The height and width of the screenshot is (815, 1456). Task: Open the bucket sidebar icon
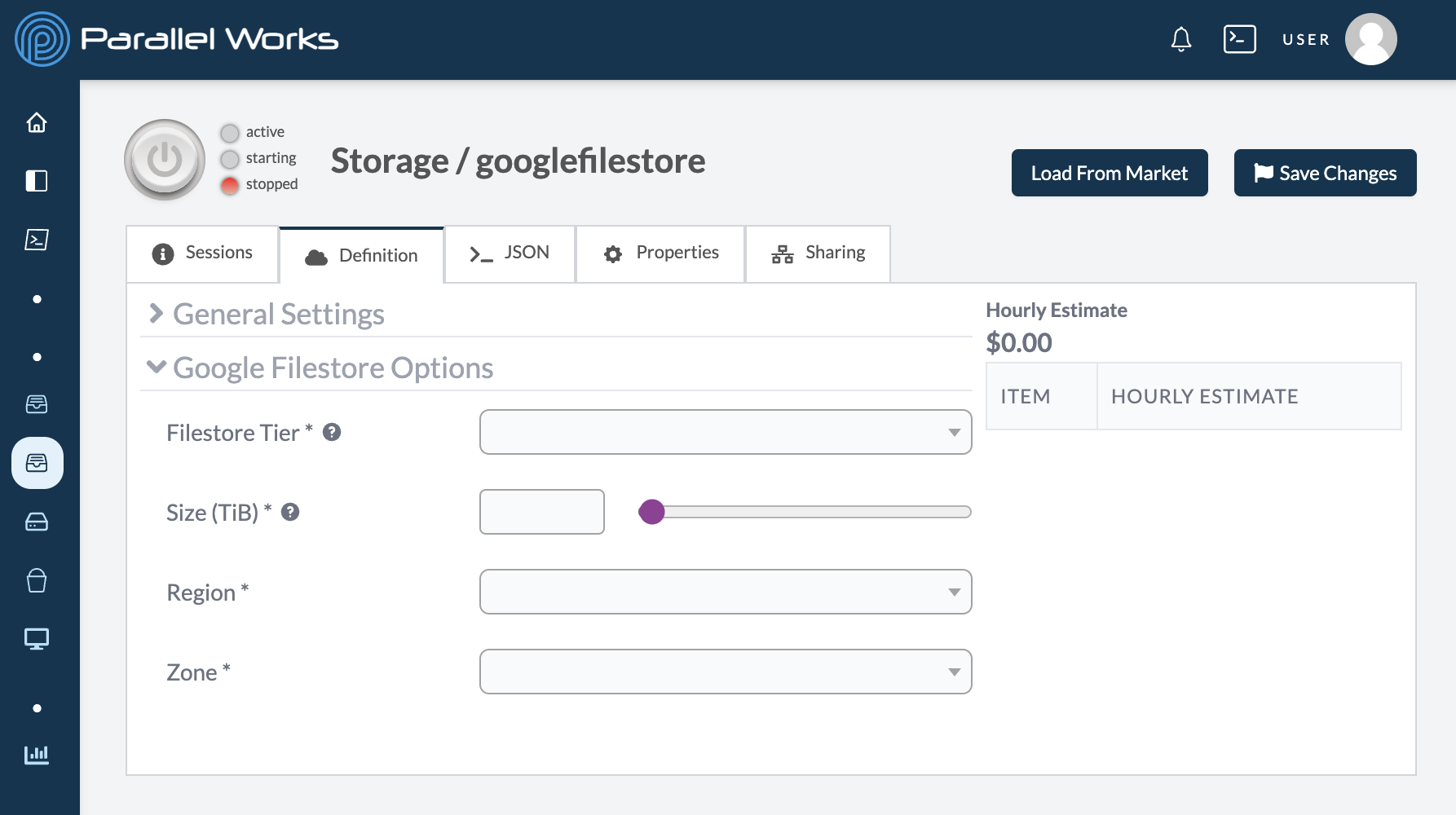click(37, 580)
